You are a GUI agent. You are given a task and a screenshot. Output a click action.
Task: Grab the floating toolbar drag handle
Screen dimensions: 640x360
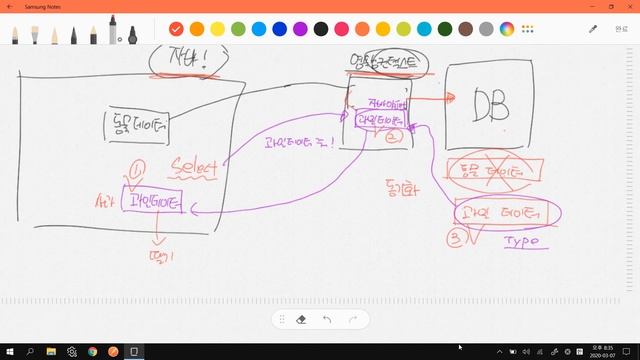(282, 319)
